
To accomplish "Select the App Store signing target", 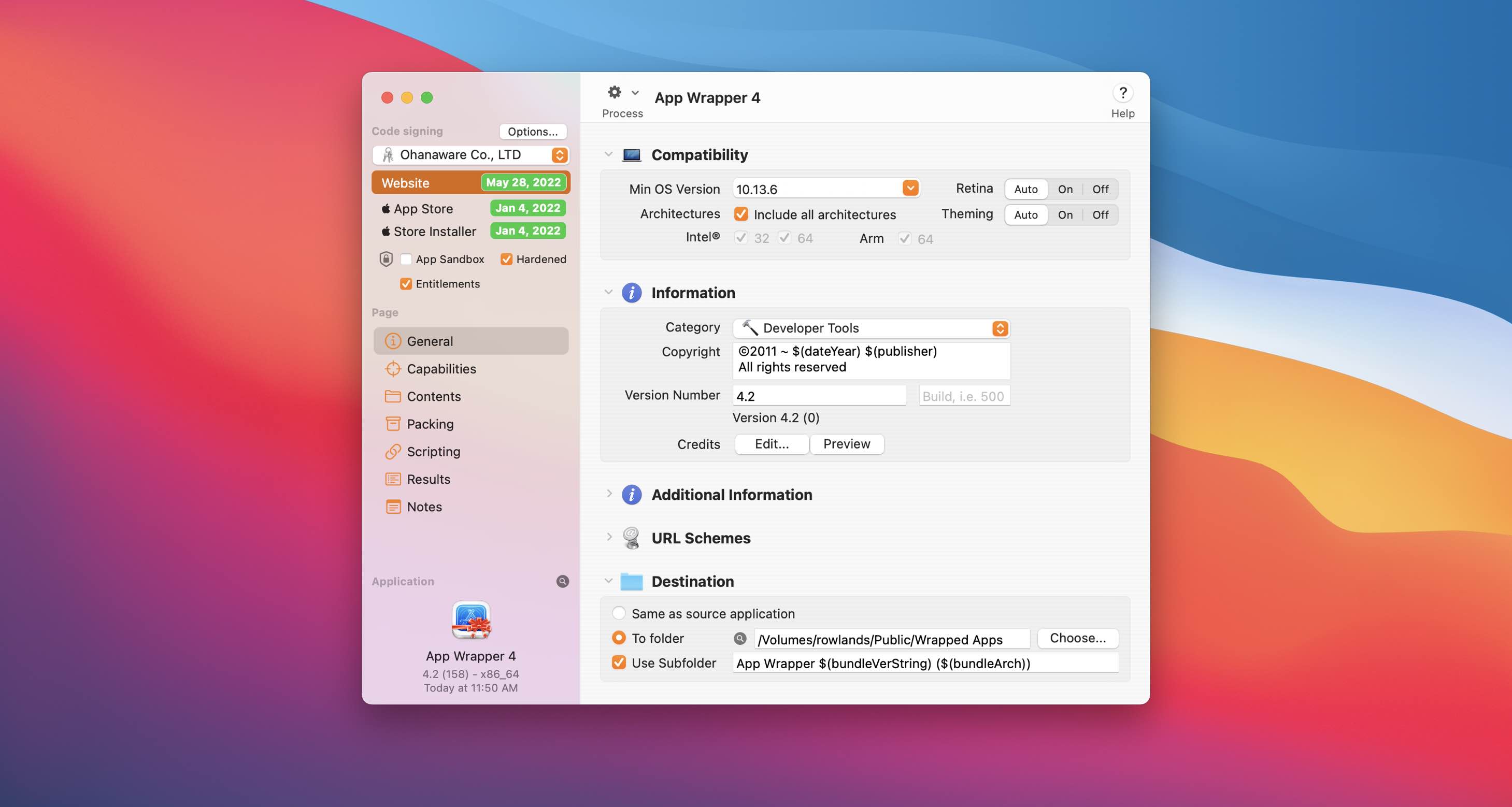I will (470, 208).
